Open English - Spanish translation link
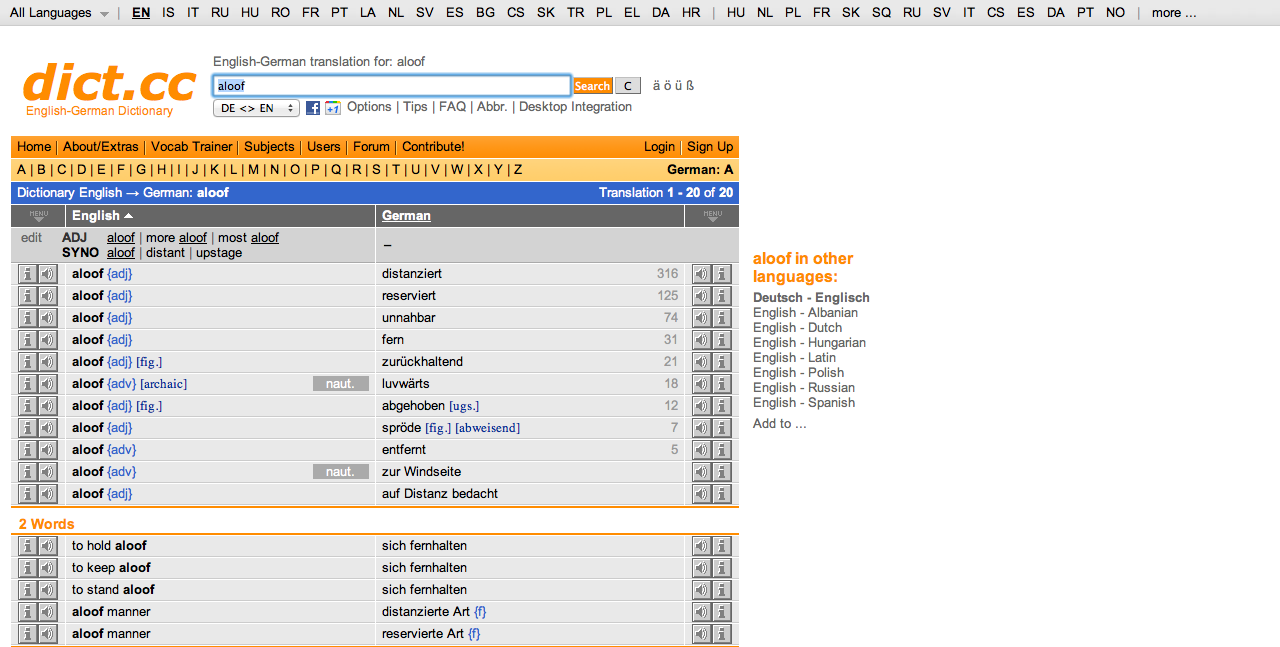1280x647 pixels. (804, 403)
